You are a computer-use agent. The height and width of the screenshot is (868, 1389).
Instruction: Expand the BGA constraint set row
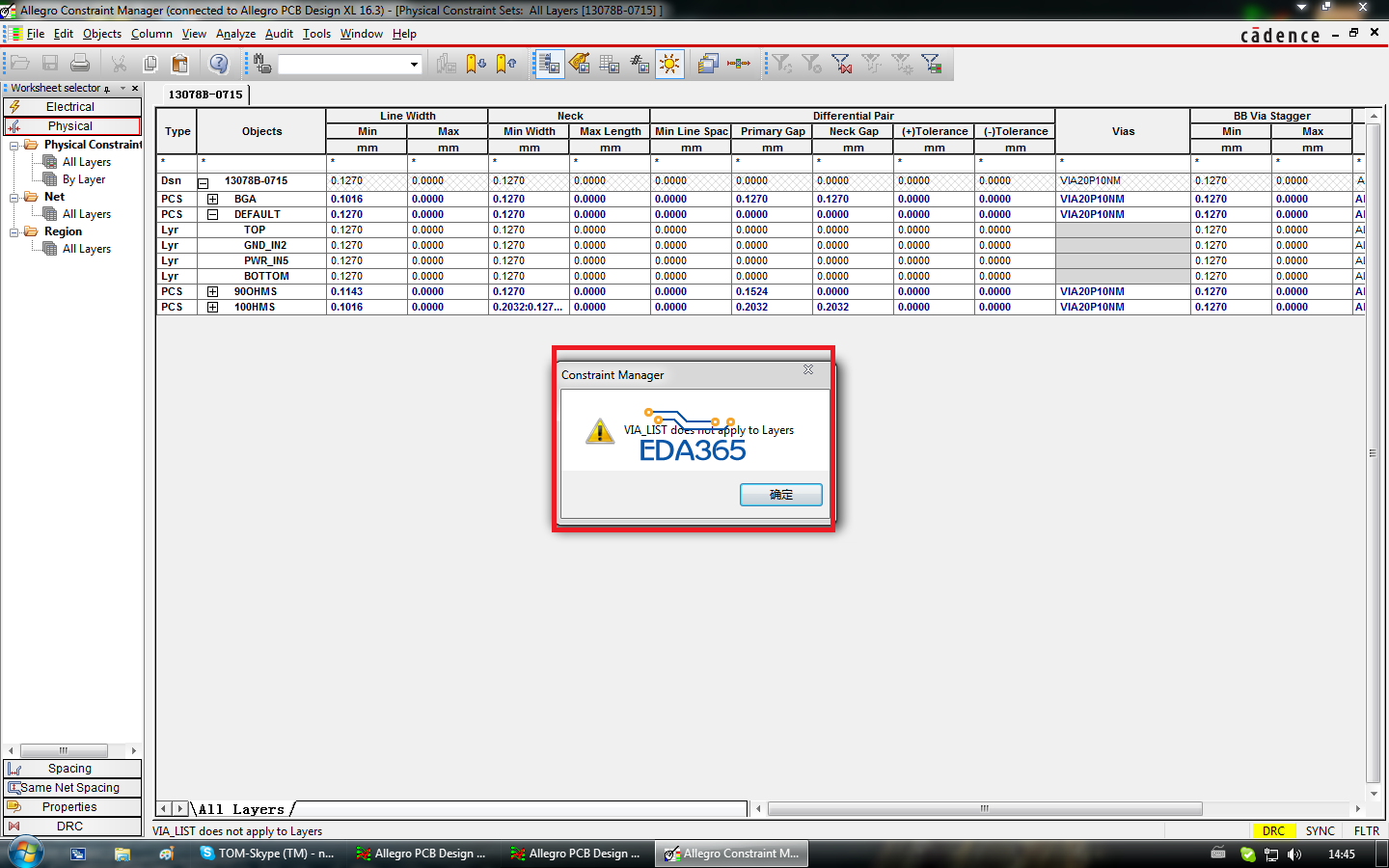tap(213, 199)
